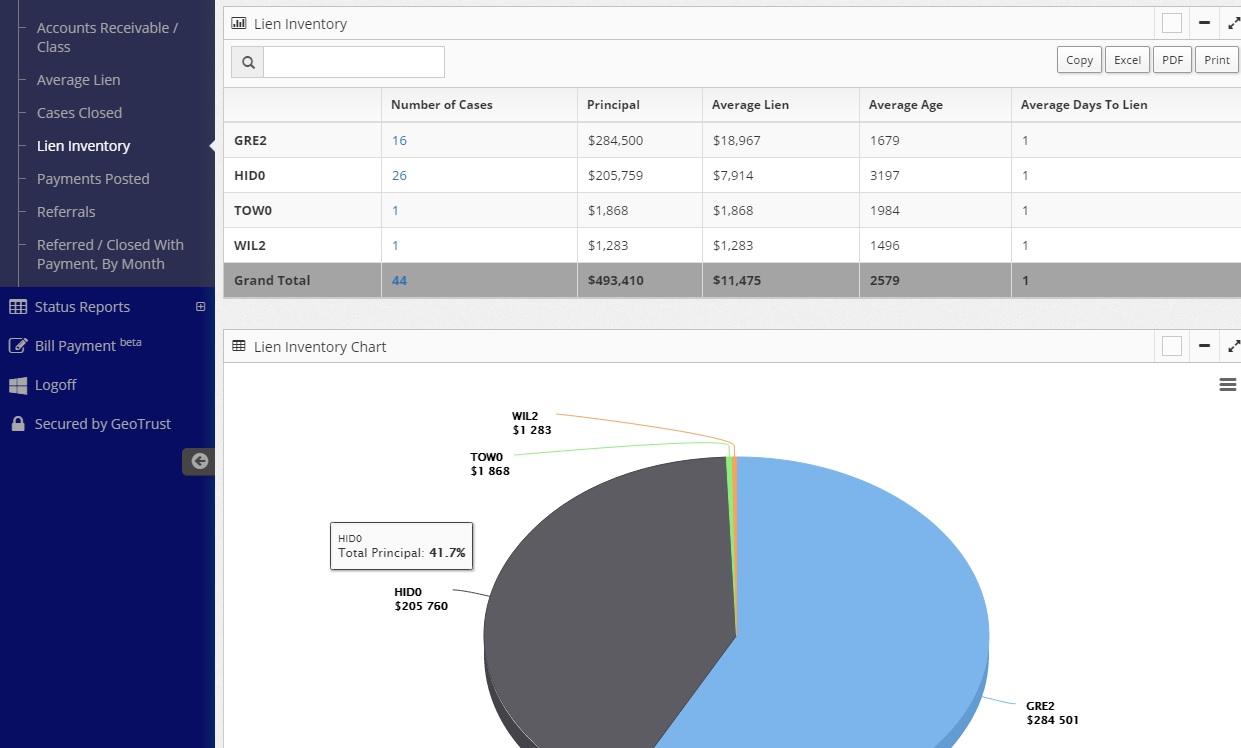This screenshot has height=748, width=1241.
Task: Click the Bill Payment edit icon
Action: pyautogui.click(x=18, y=346)
